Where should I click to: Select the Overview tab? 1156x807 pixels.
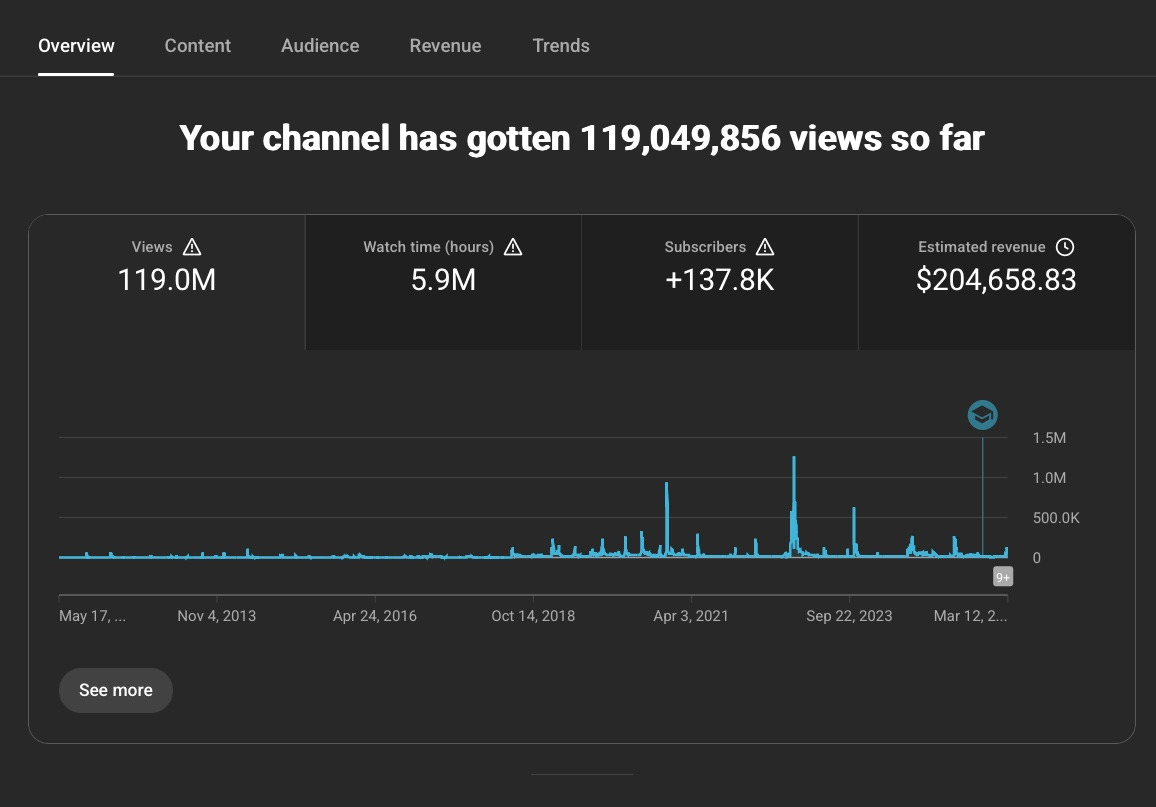coord(76,46)
